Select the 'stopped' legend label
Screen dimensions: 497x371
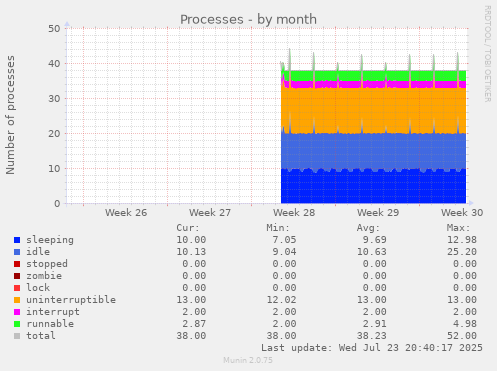(47, 264)
